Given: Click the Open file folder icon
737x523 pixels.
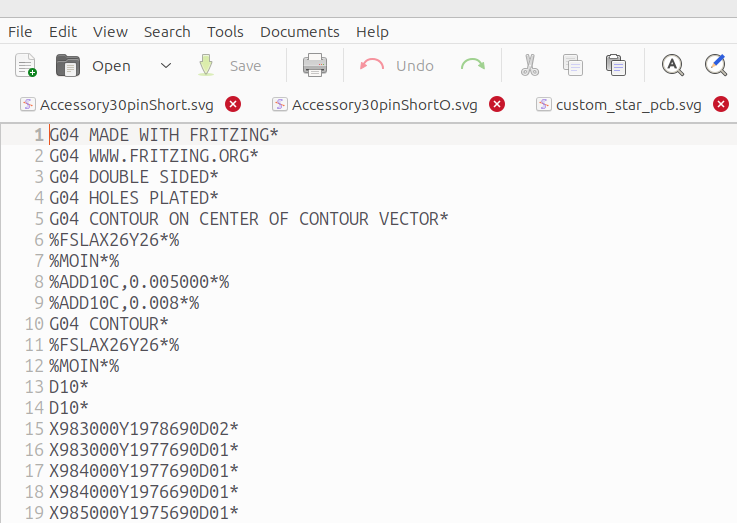Looking at the screenshot, I should [68, 66].
